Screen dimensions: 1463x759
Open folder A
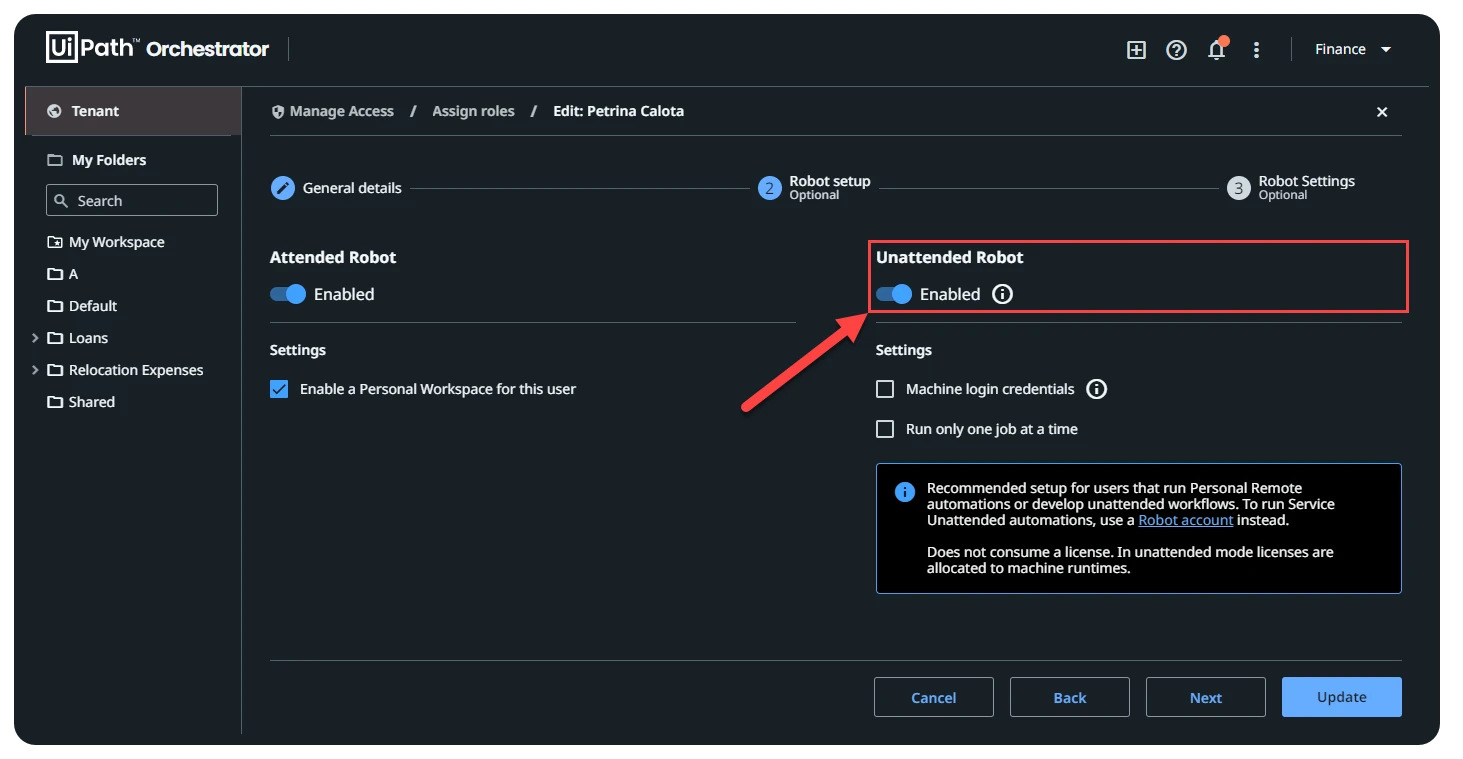[63, 274]
